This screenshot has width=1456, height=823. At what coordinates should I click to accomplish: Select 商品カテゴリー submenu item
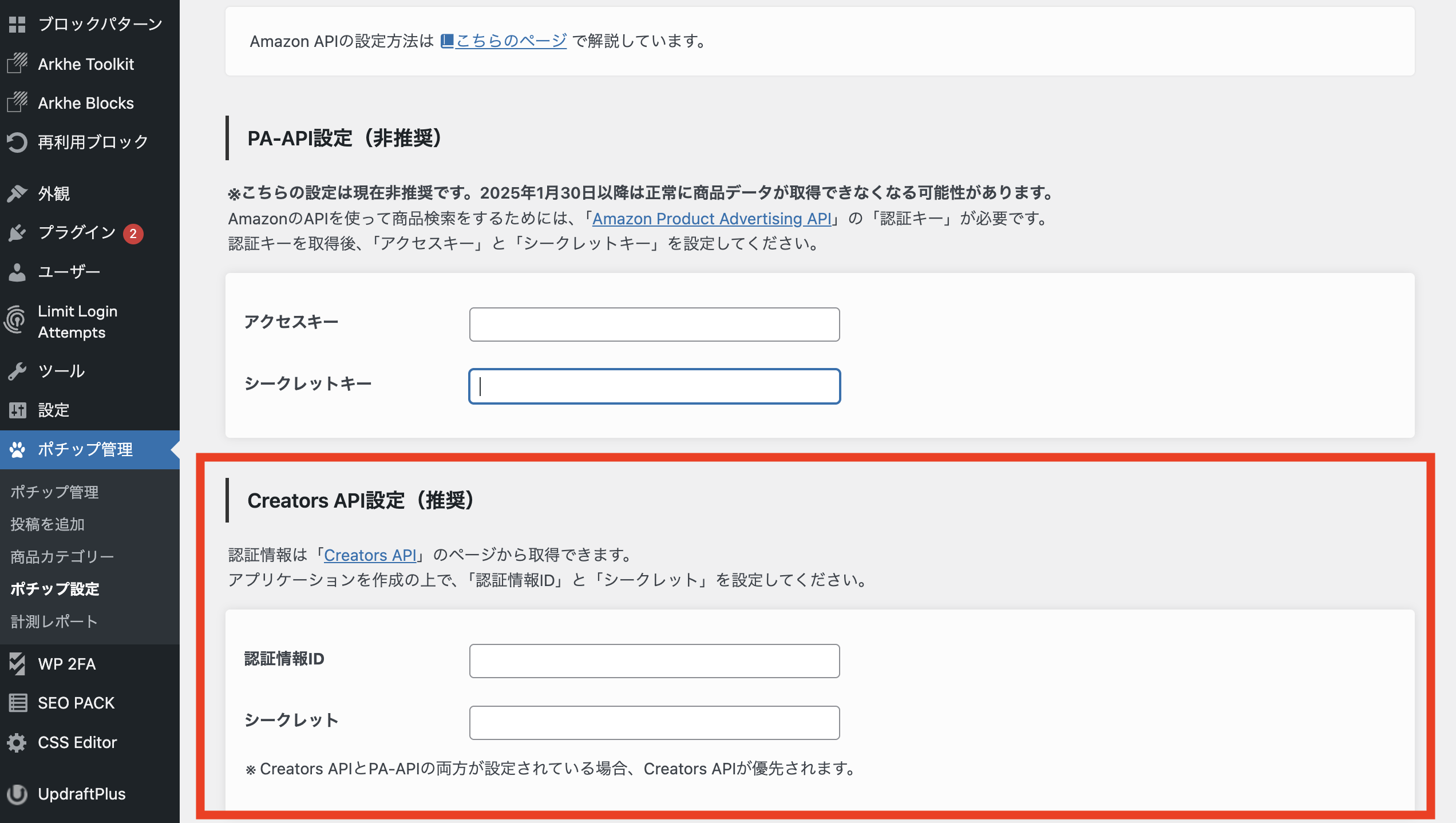62,556
